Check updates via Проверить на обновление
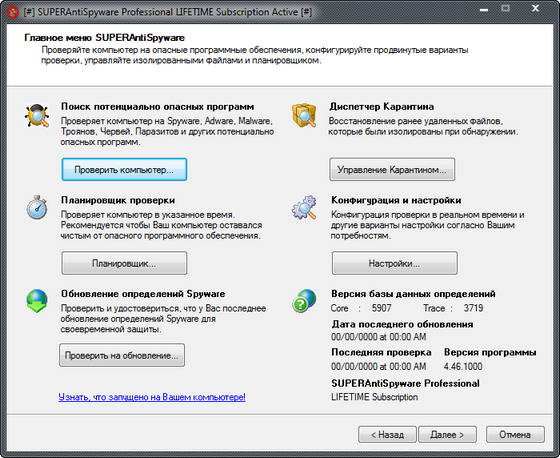 tap(122, 355)
